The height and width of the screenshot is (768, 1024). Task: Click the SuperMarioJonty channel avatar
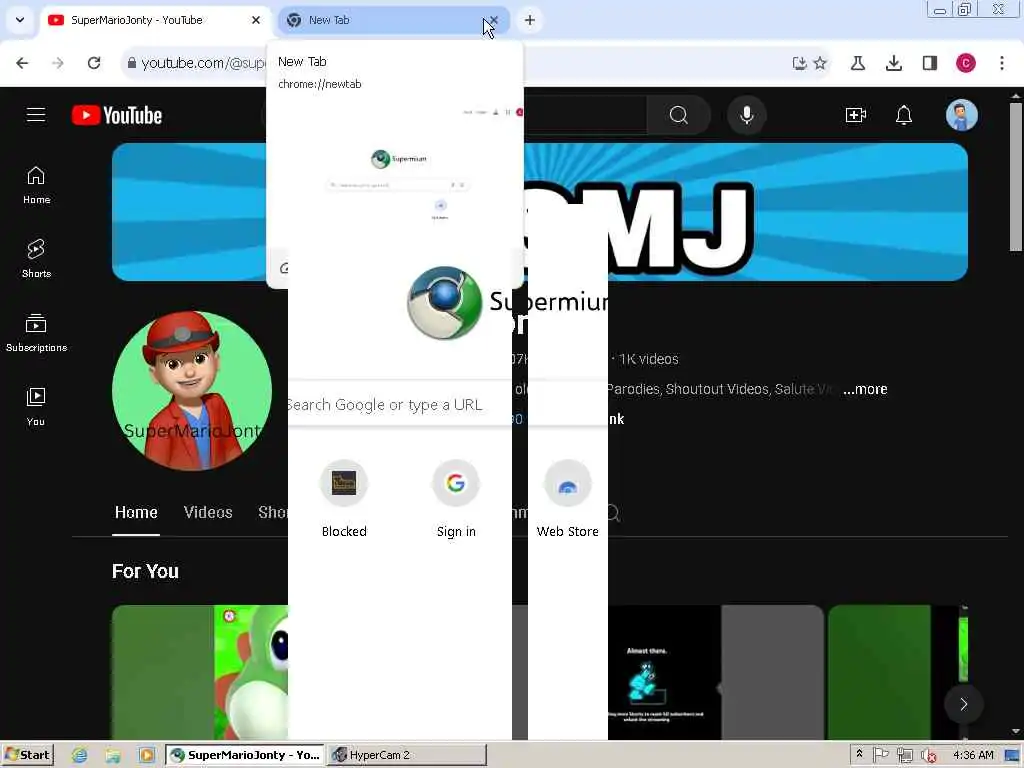(x=192, y=391)
